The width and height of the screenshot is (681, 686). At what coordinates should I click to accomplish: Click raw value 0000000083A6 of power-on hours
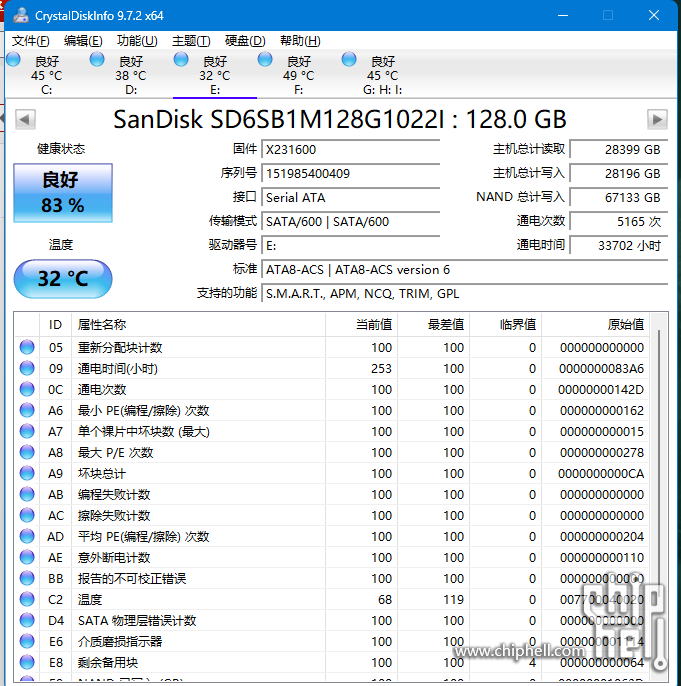[x=601, y=369]
